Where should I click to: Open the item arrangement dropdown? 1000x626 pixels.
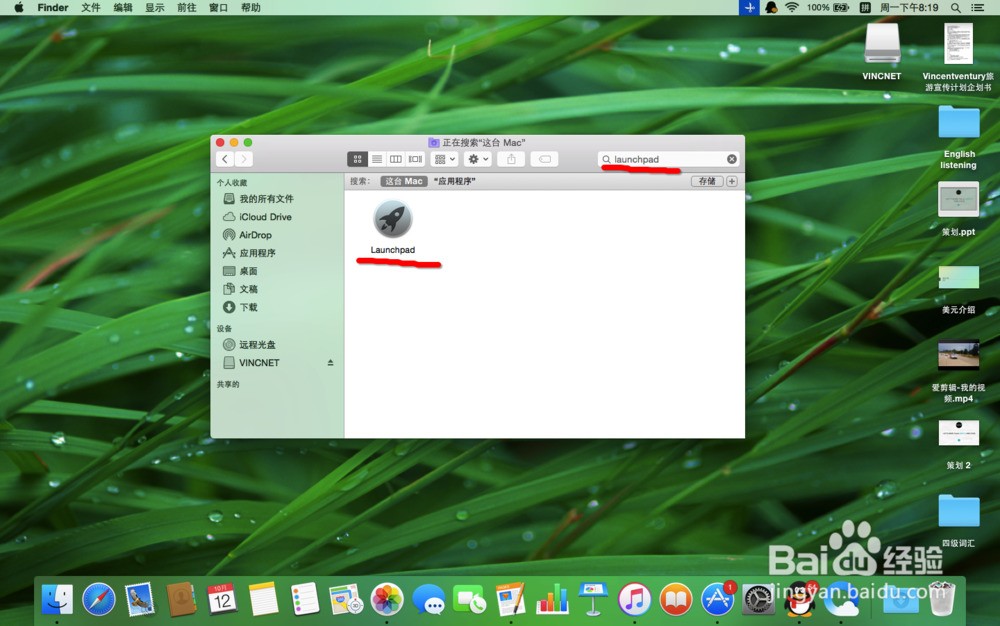445,159
